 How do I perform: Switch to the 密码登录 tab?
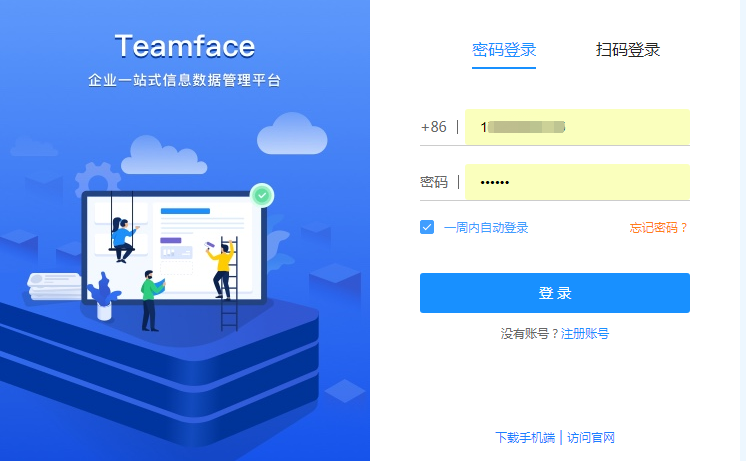click(x=504, y=50)
